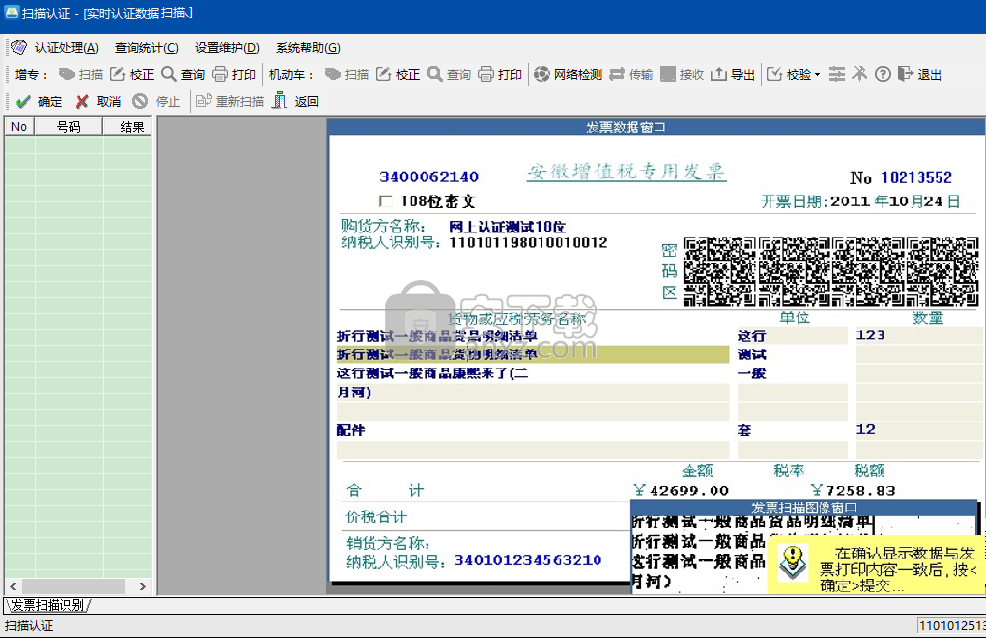986x643 pixels.
Task: Click the 重新扫描 rescan button
Action: coord(230,101)
